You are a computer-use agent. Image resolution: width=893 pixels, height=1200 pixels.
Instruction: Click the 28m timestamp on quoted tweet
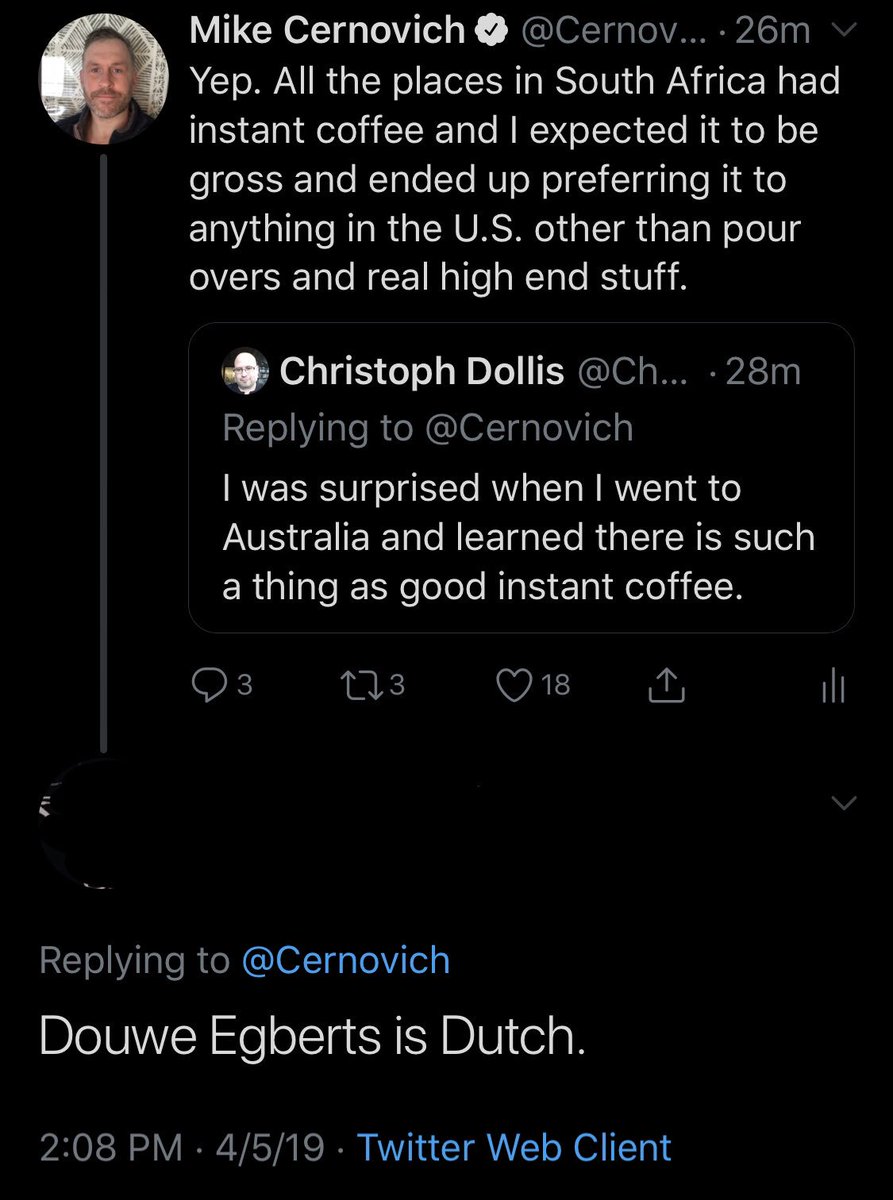pyautogui.click(x=763, y=372)
